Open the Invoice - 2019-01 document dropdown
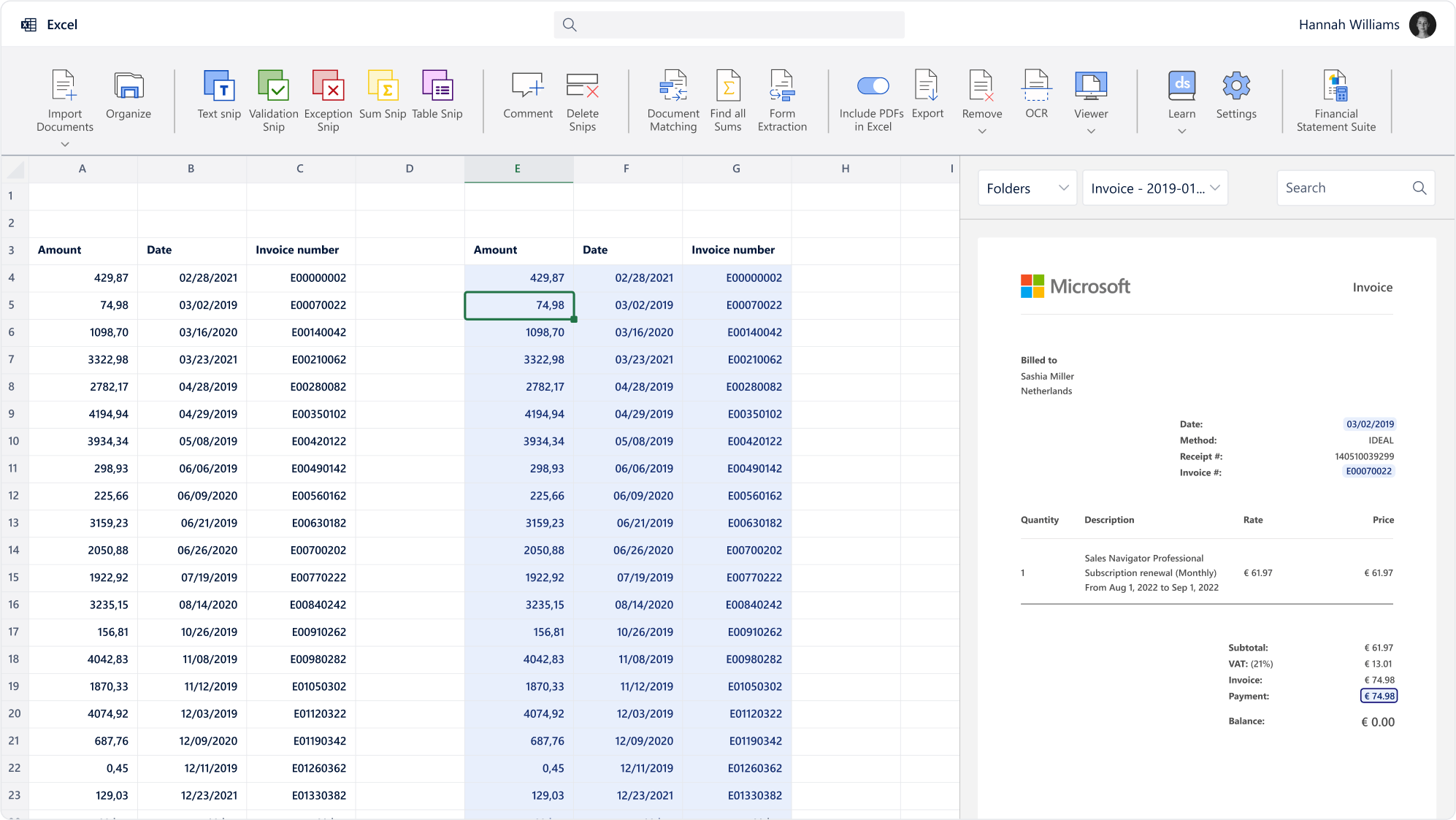Image resolution: width=1456 pixels, height=820 pixels. (x=1154, y=188)
